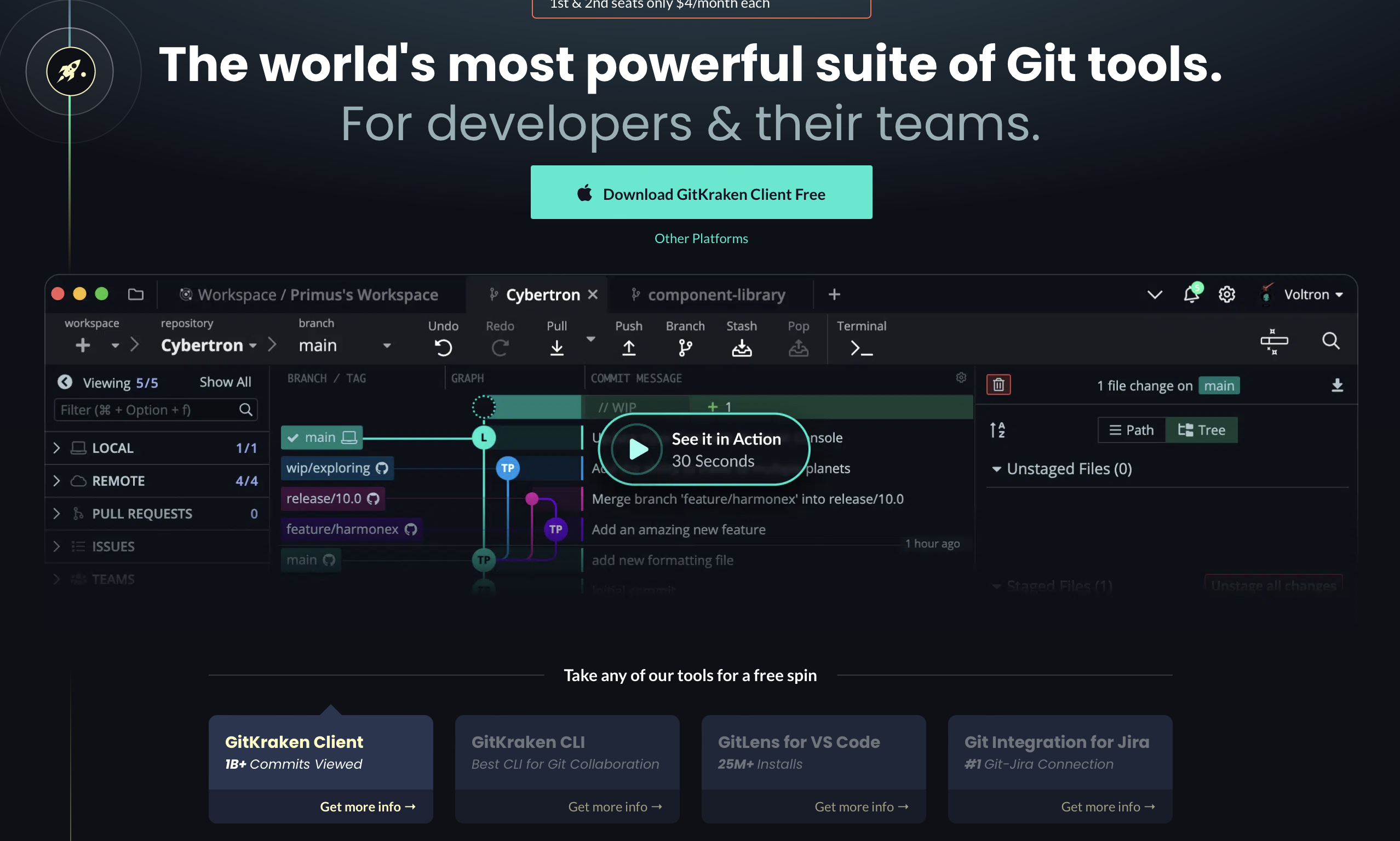Click Get more info under GitLens
1400x841 pixels.
862,807
